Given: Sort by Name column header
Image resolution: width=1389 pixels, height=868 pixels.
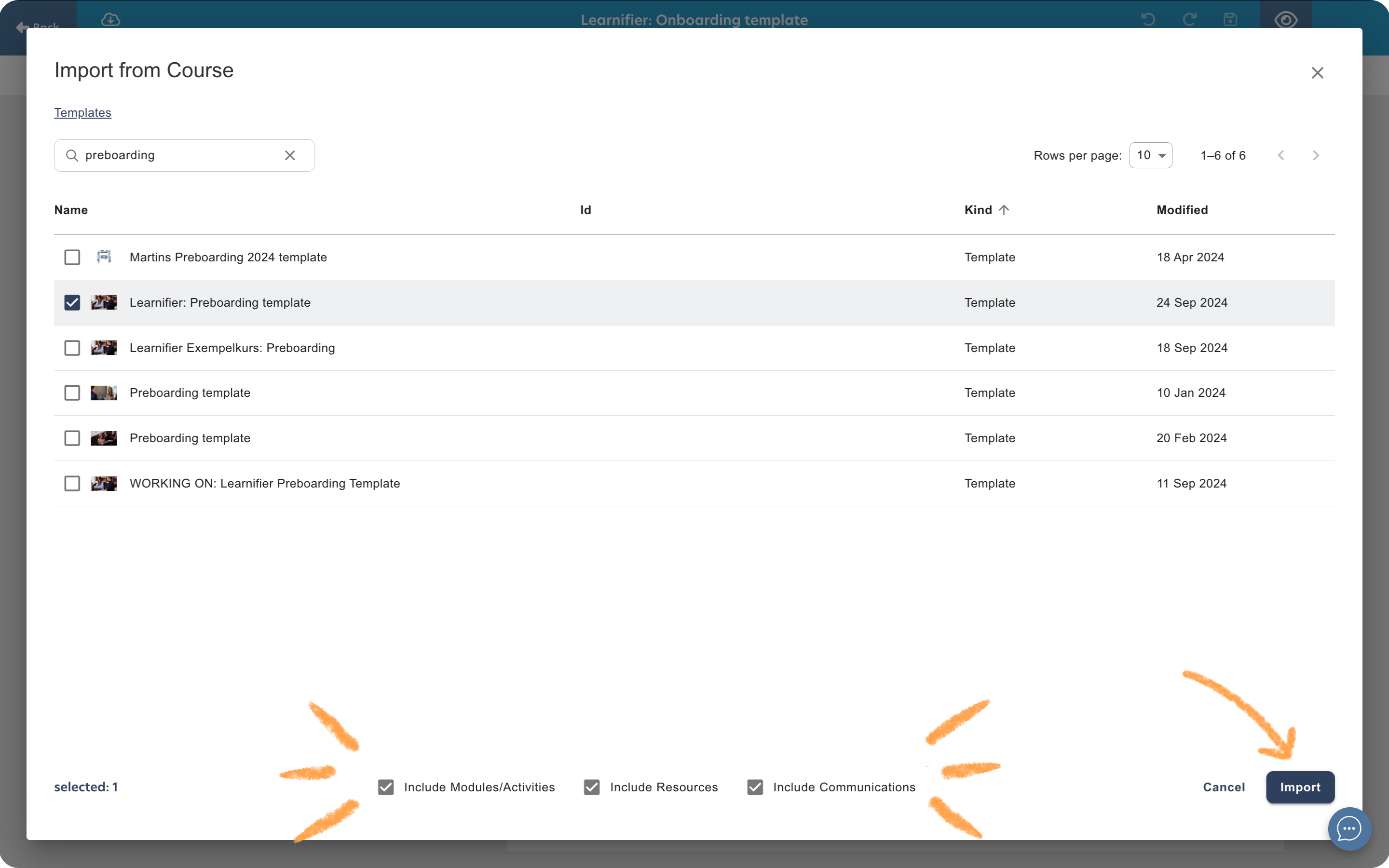Looking at the screenshot, I should (x=71, y=210).
